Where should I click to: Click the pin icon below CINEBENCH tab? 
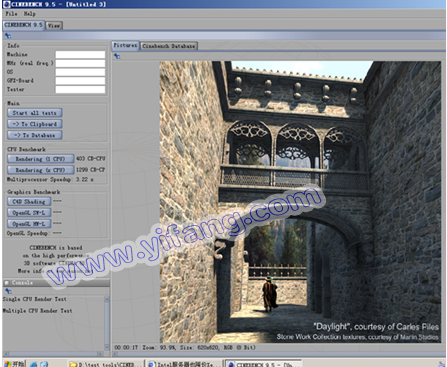click(x=8, y=36)
